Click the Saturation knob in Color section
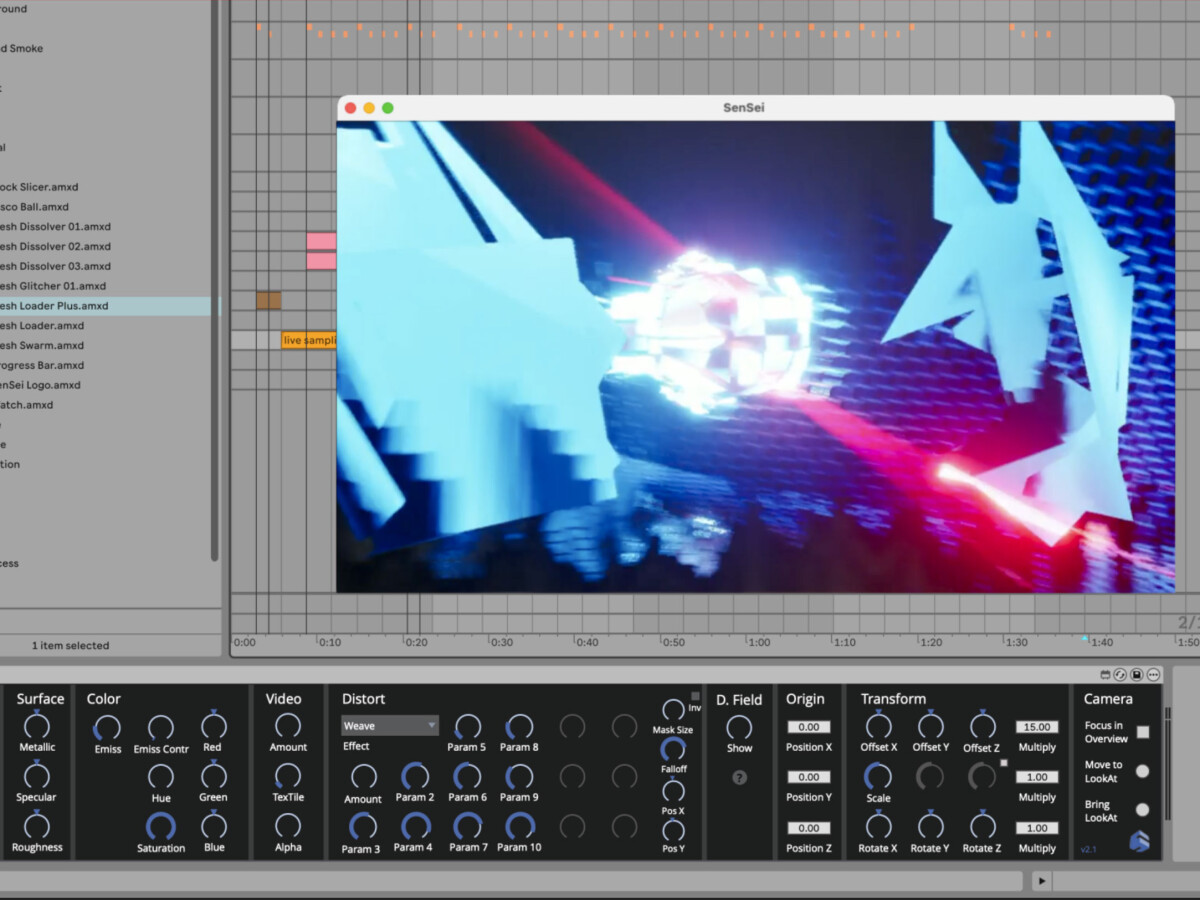The width and height of the screenshot is (1200, 900). point(160,826)
